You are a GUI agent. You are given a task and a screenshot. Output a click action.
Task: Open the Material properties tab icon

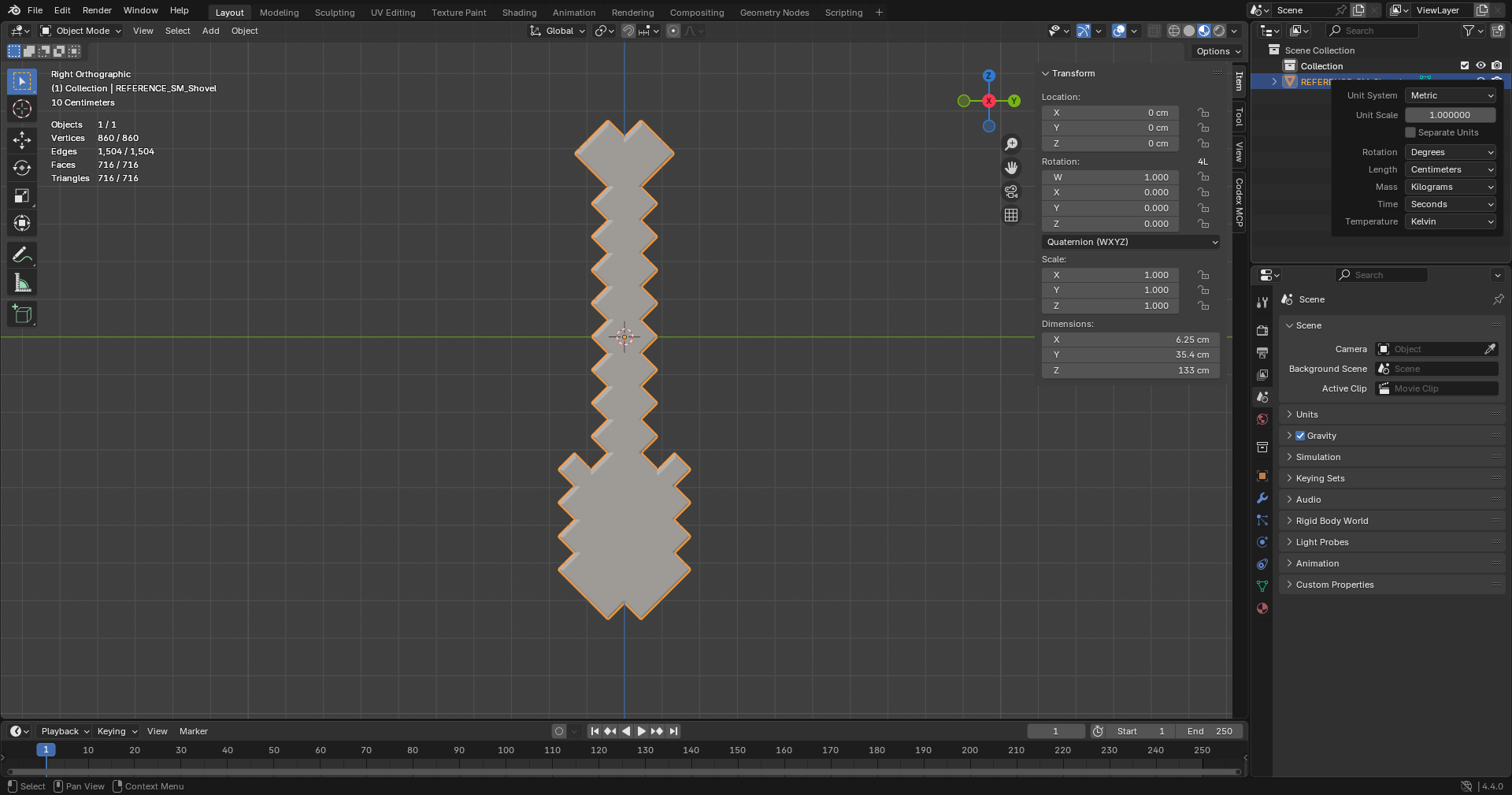pos(1262,608)
